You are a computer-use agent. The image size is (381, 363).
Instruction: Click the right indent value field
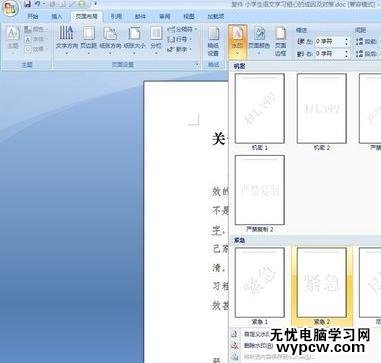pos(329,53)
